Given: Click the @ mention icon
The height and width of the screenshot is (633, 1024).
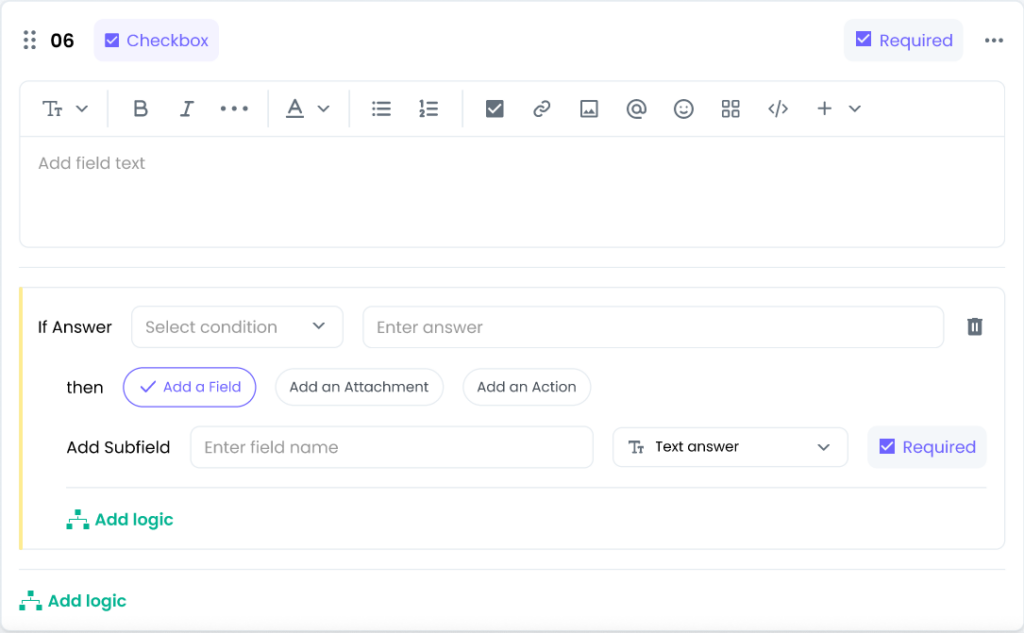Looking at the screenshot, I should (636, 109).
